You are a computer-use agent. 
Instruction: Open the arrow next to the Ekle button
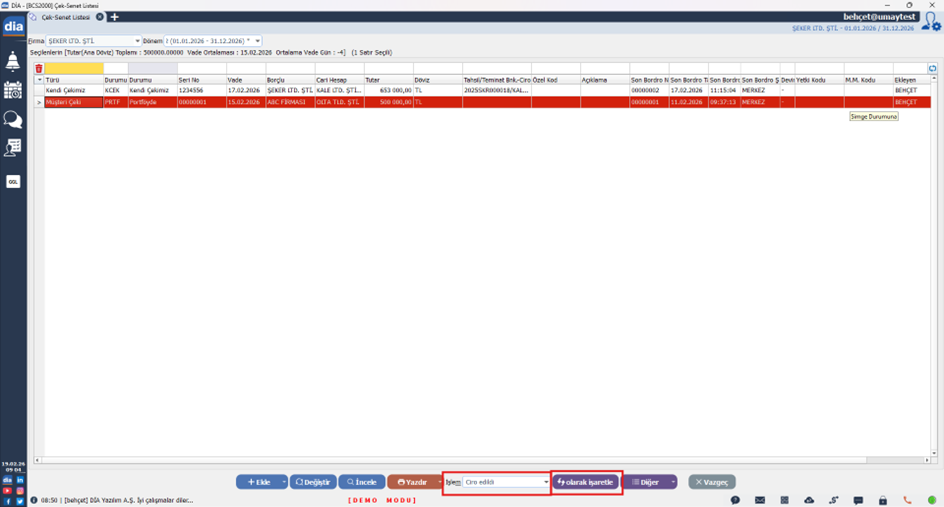(284, 482)
